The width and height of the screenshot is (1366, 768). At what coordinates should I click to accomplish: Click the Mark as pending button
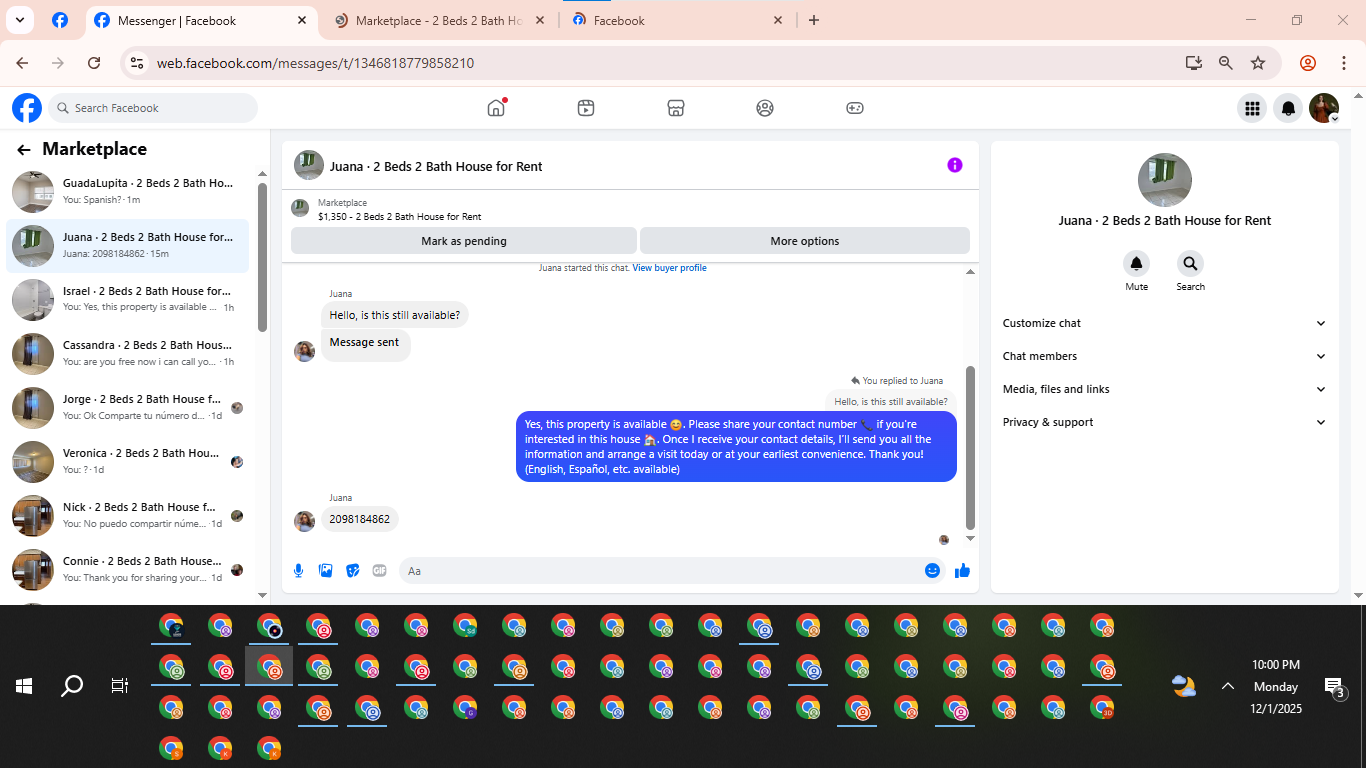point(464,241)
